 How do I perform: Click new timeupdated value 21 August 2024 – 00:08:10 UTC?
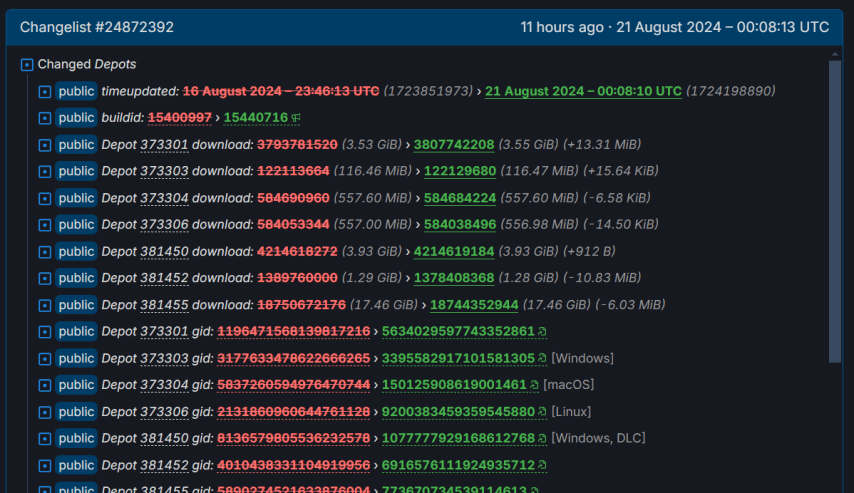pyautogui.click(x=583, y=91)
